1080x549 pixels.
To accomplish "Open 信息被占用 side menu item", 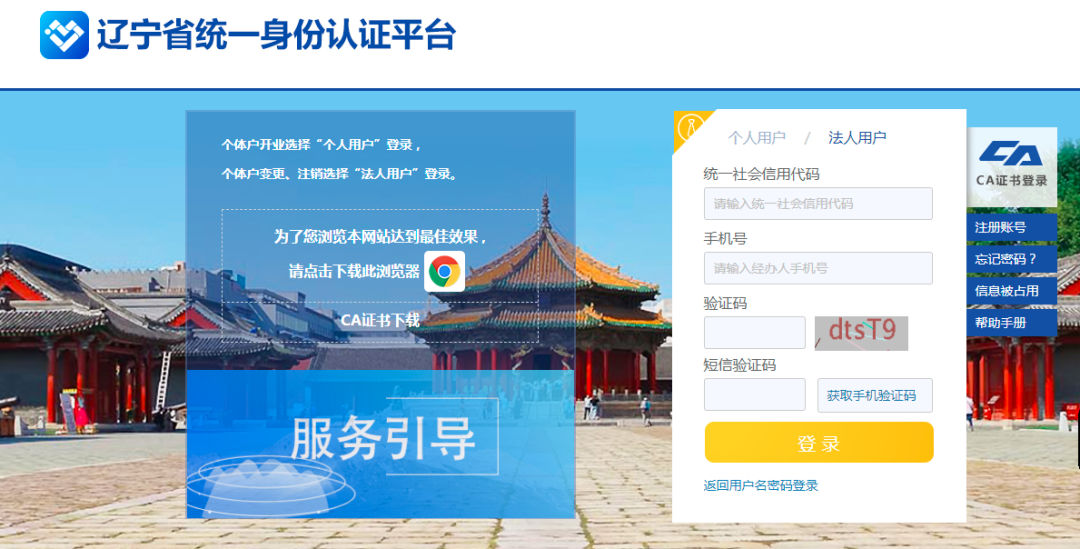I will coord(1011,291).
